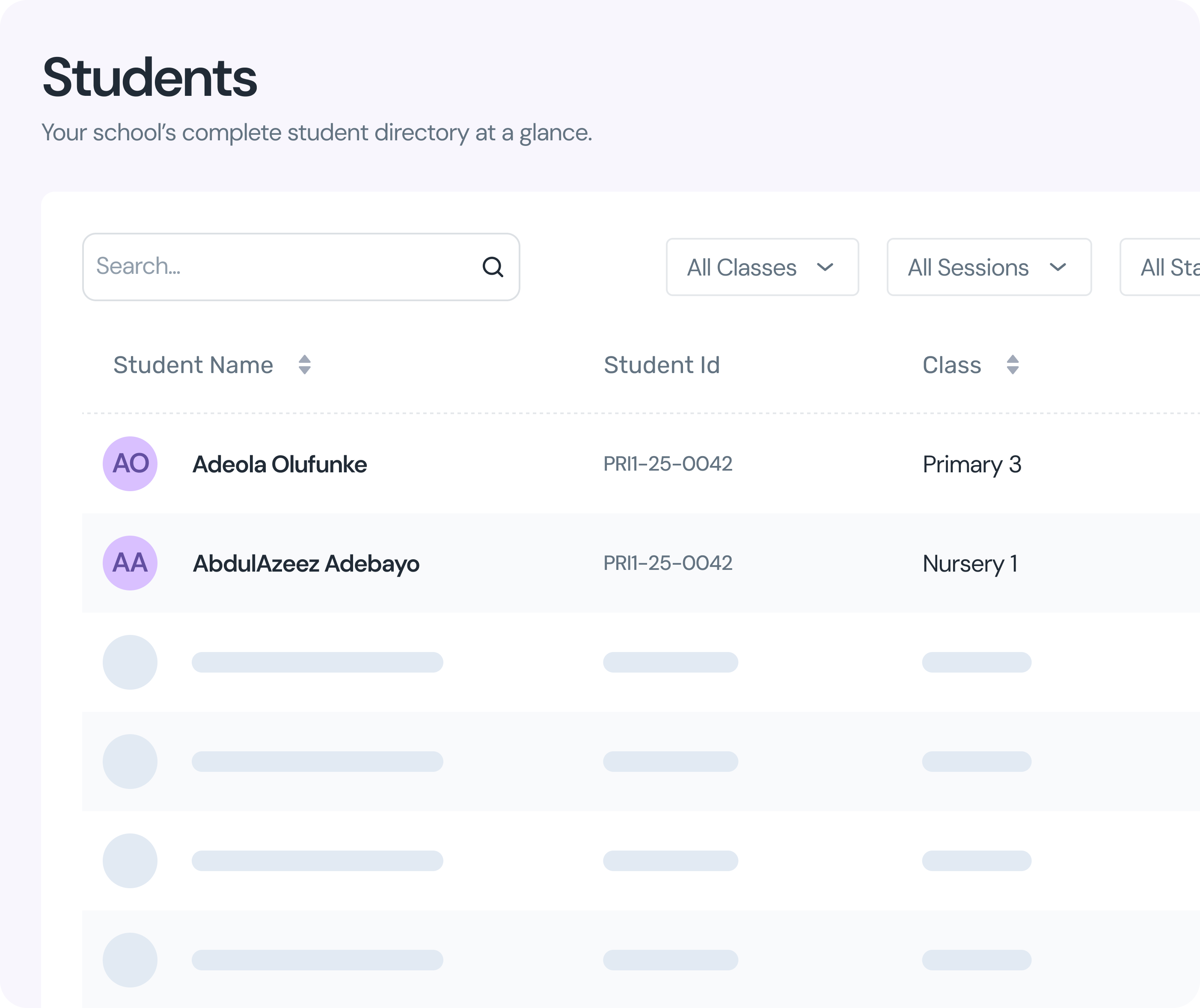Sort by Student Name arrows icon
1200x1008 pixels.
pyautogui.click(x=305, y=365)
